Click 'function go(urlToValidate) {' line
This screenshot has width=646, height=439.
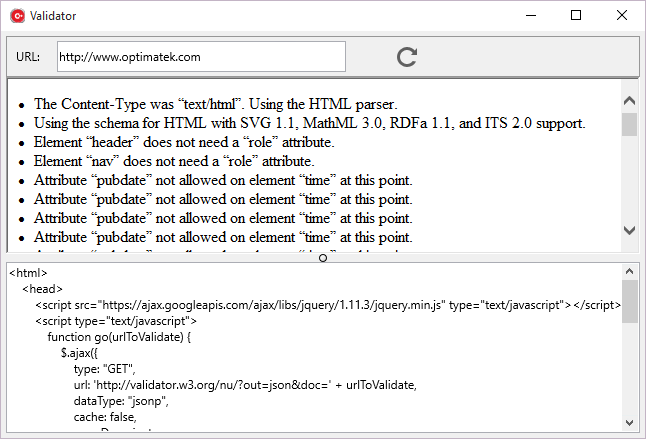119,337
